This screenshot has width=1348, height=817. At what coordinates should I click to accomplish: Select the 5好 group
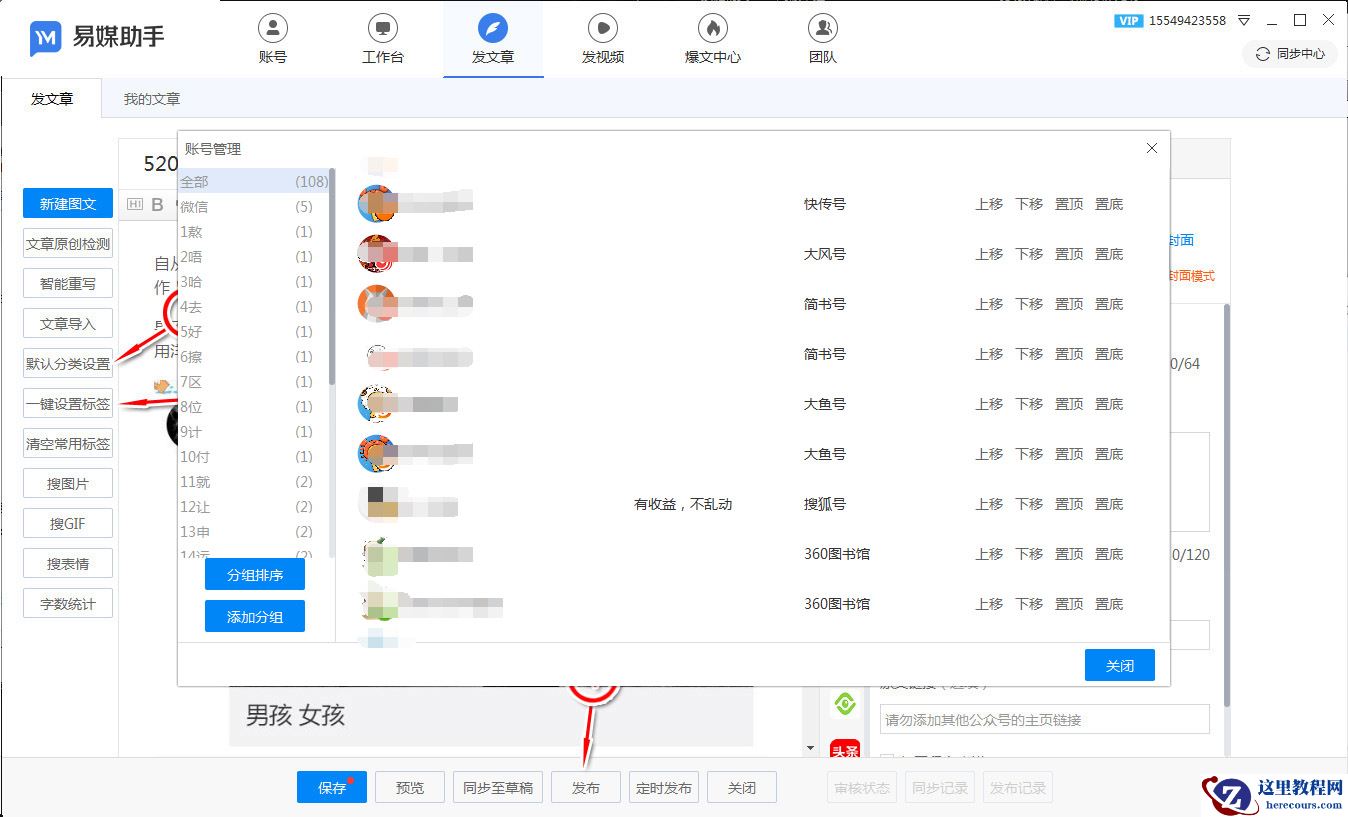coord(254,332)
